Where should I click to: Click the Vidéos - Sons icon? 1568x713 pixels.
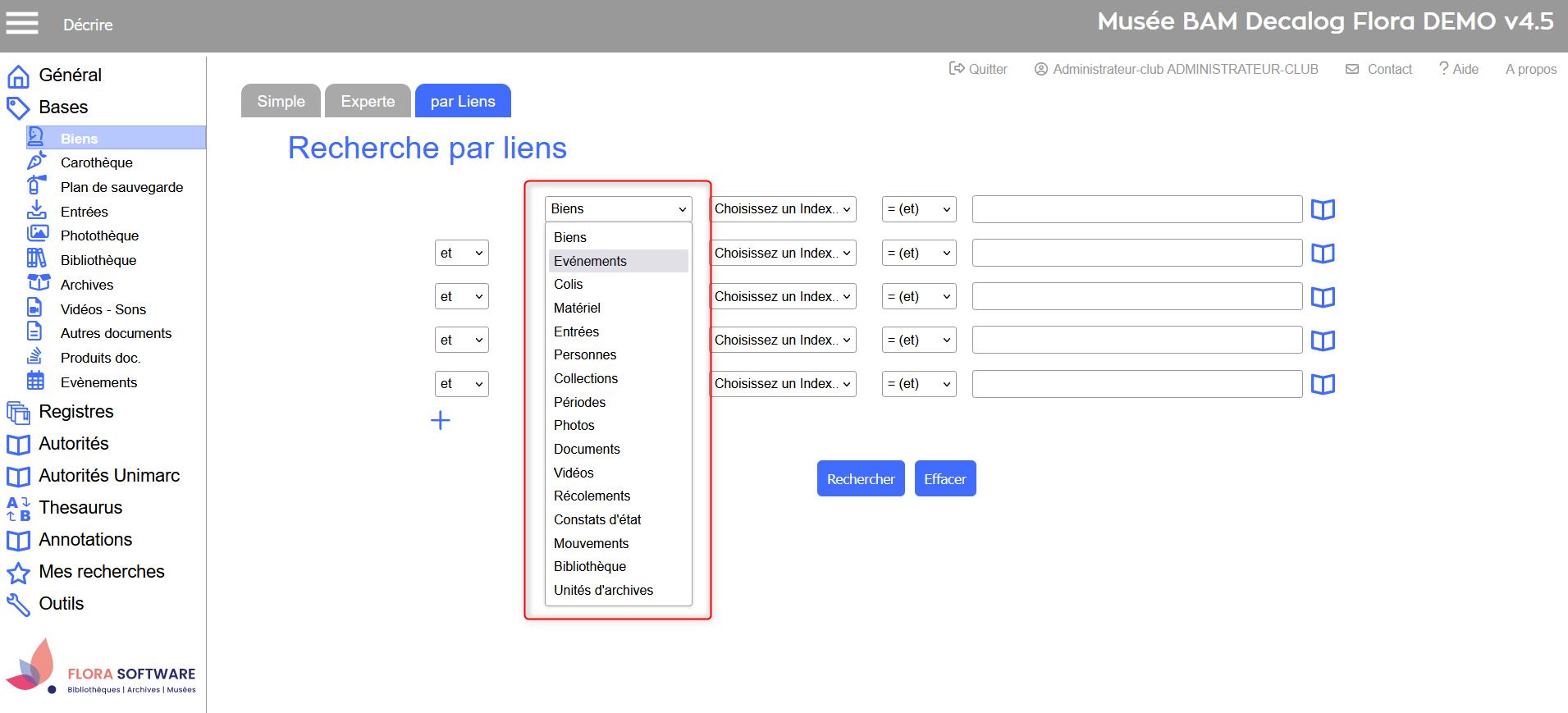[35, 309]
